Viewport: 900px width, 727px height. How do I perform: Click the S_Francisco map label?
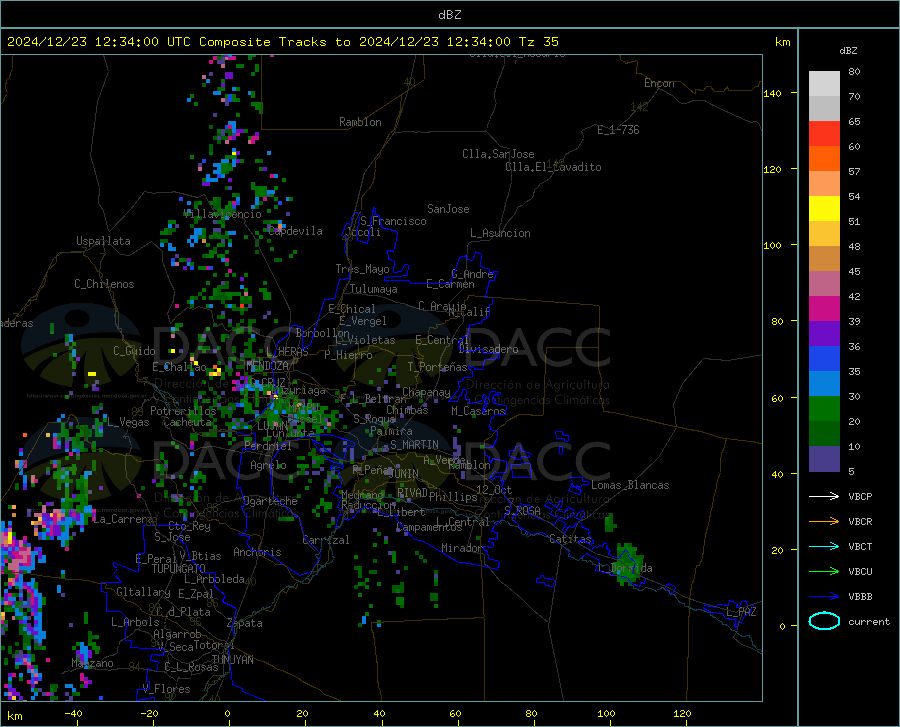(x=393, y=221)
